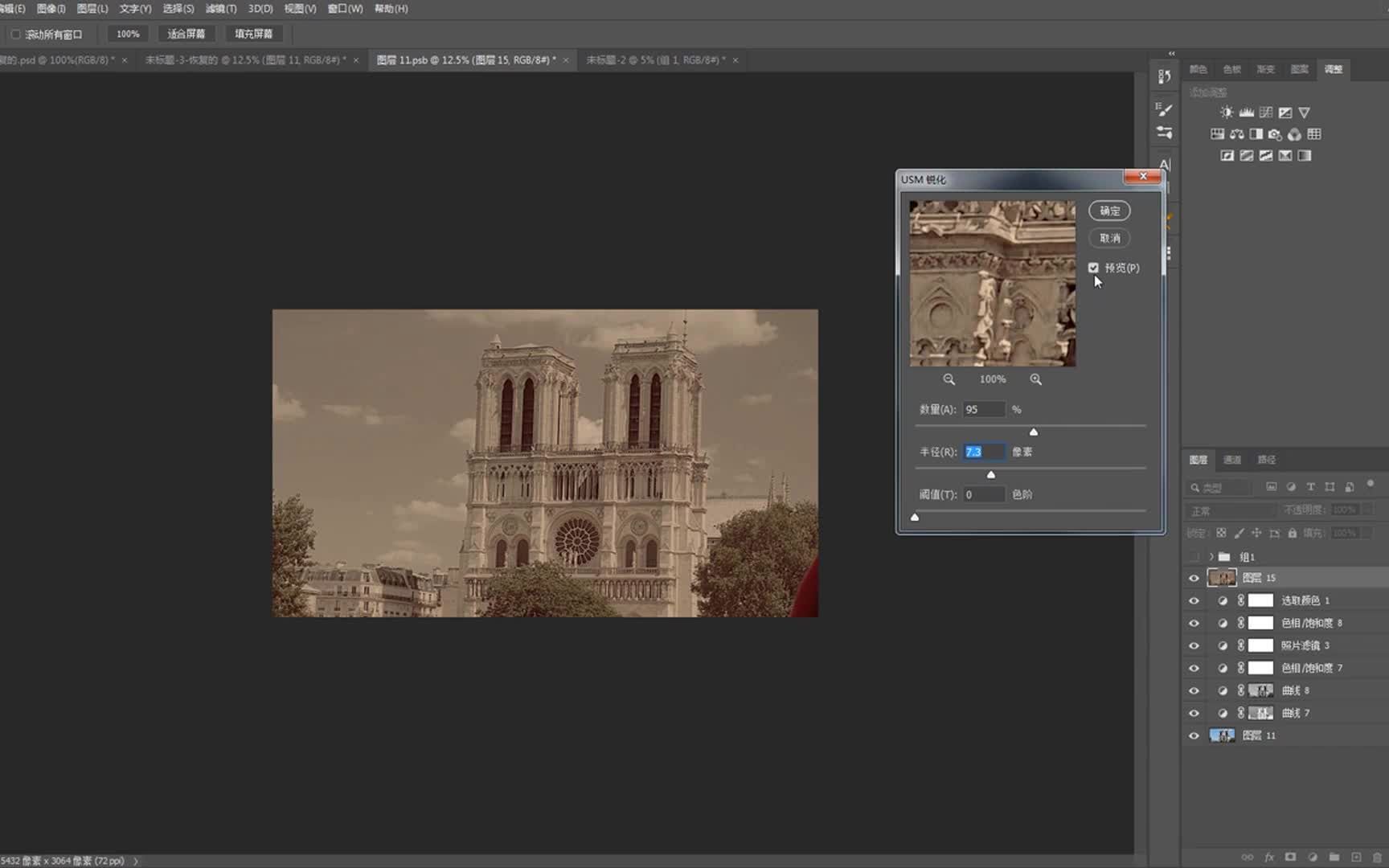Lock all with padlock icon
The height and width of the screenshot is (868, 1389).
click(x=1293, y=533)
